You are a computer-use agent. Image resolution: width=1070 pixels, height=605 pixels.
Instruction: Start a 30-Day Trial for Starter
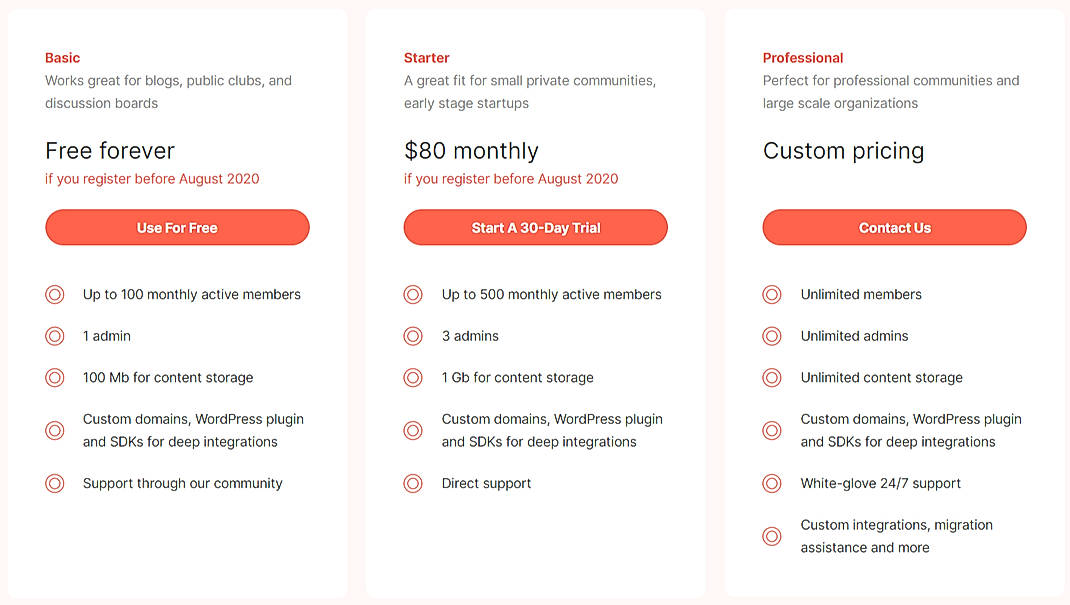pyautogui.click(x=535, y=227)
